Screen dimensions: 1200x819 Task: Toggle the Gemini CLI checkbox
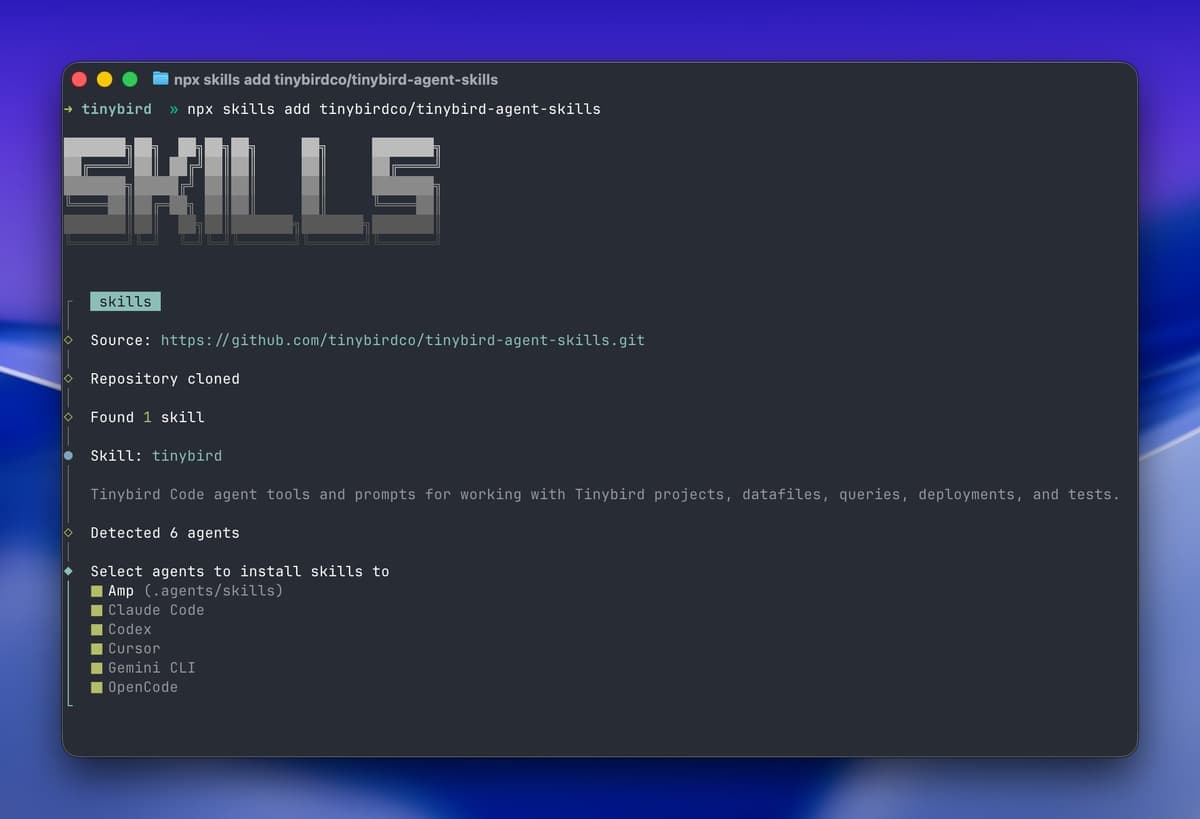pyautogui.click(x=97, y=668)
